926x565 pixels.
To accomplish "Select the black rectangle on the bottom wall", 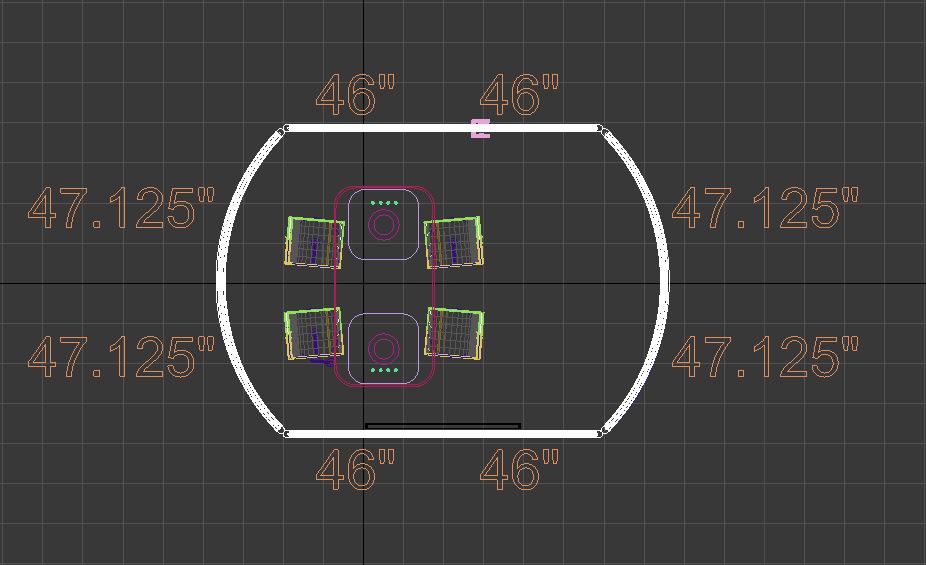I will pyautogui.click(x=443, y=426).
